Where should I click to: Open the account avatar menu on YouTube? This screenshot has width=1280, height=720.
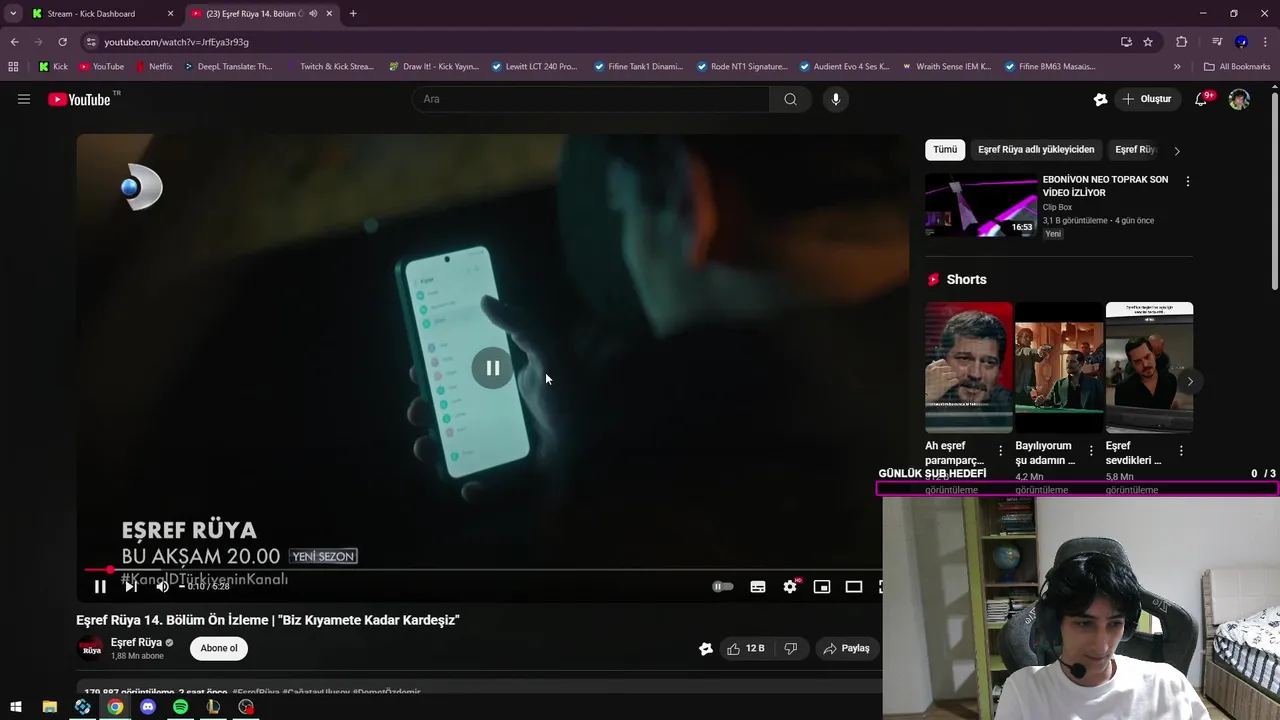(x=1239, y=99)
